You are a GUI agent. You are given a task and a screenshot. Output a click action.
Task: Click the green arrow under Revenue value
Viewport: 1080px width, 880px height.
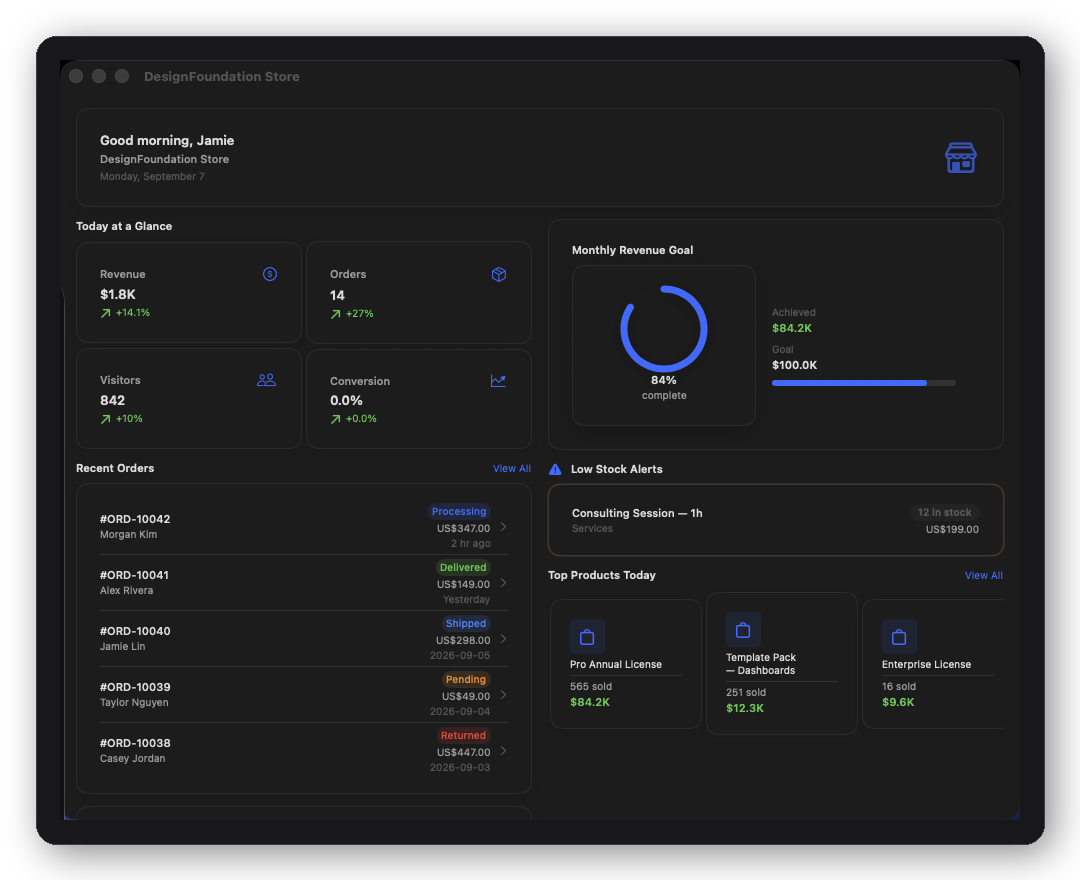tap(105, 313)
